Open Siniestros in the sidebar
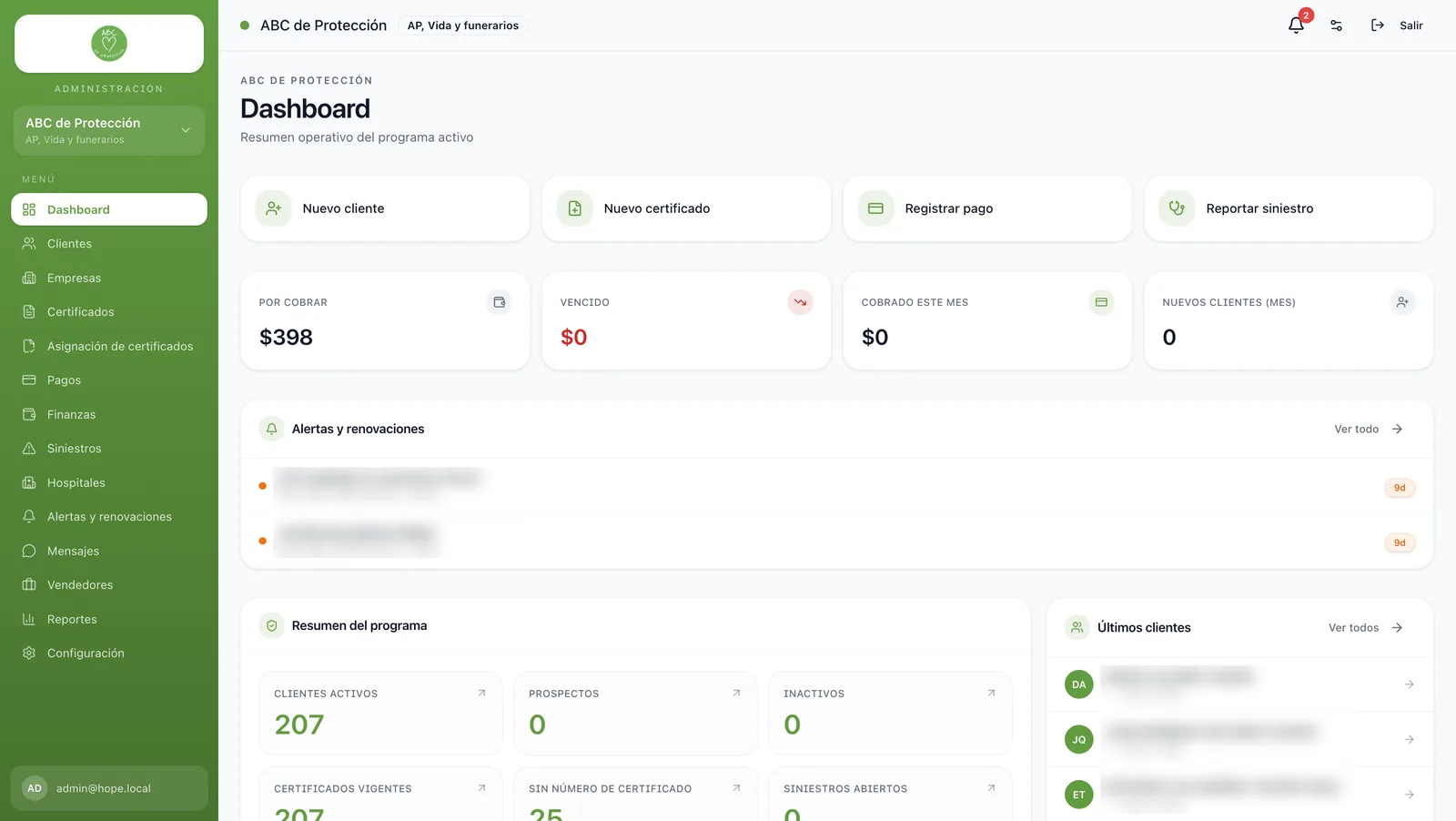The image size is (1456, 821). coord(109,449)
